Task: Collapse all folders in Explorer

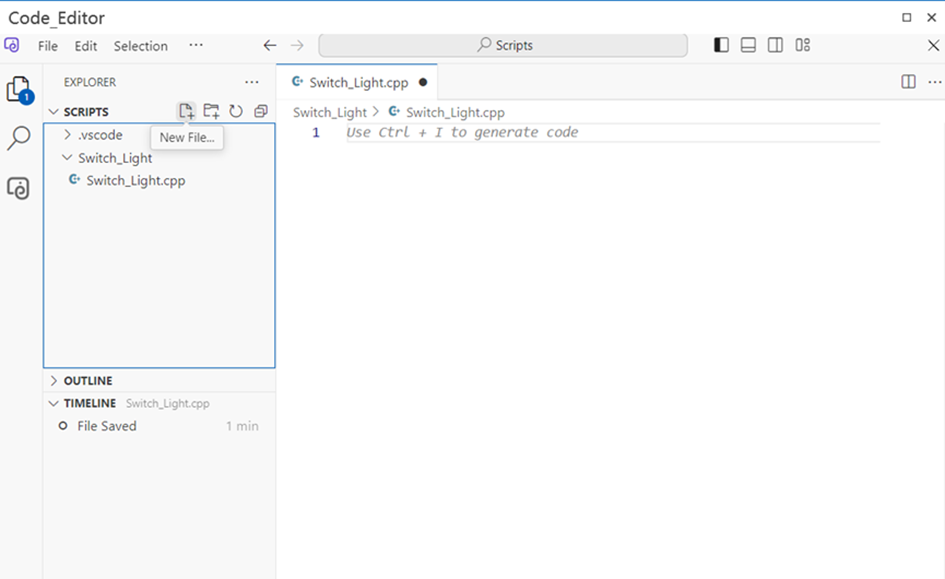Action: 261,111
